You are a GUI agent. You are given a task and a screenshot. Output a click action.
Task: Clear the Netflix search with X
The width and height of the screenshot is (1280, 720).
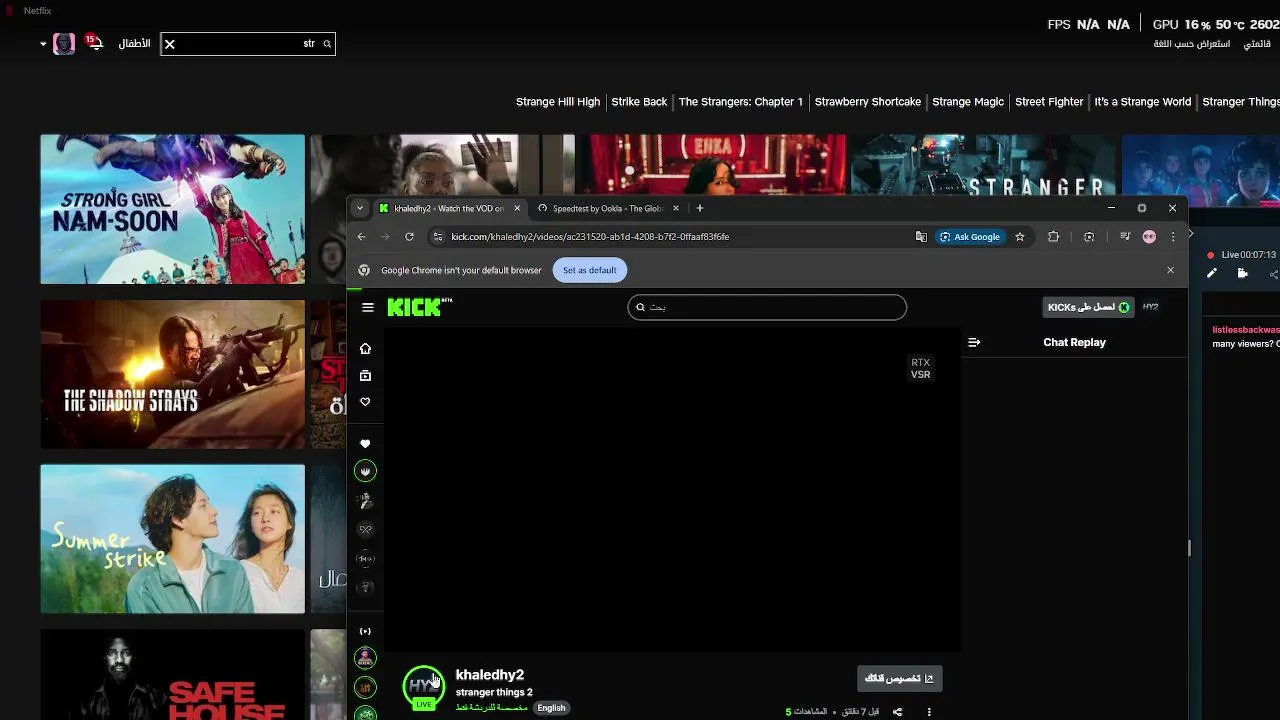170,44
